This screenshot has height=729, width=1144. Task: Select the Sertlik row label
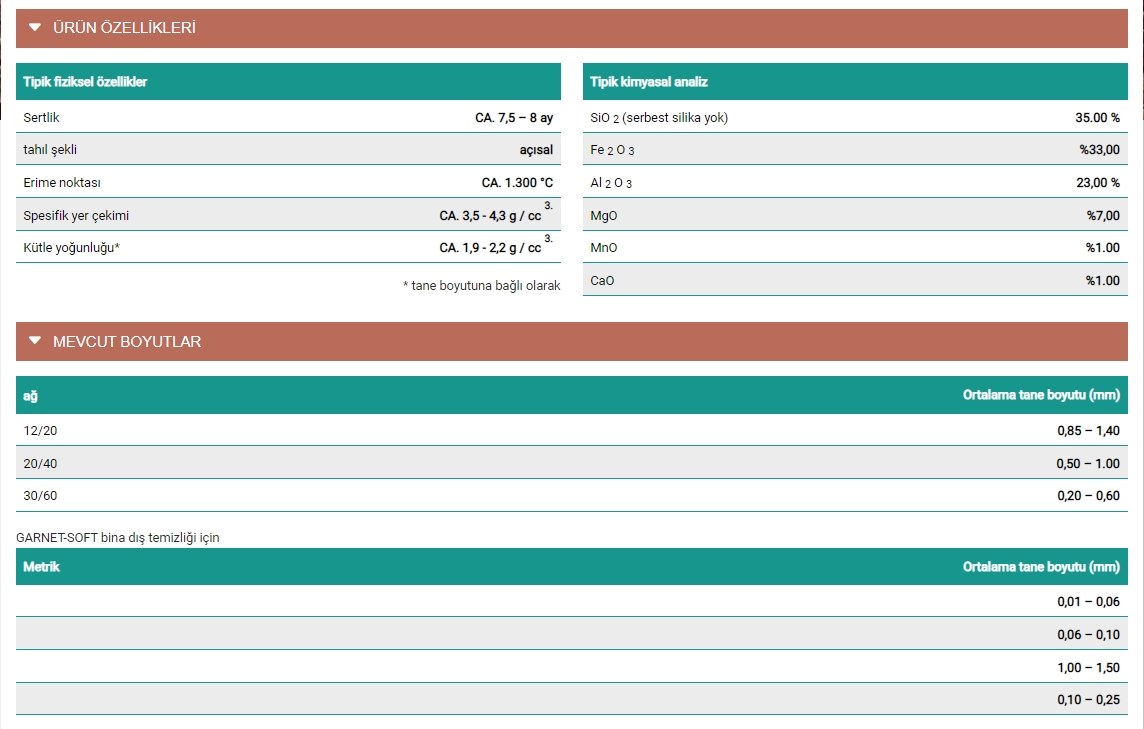41,118
